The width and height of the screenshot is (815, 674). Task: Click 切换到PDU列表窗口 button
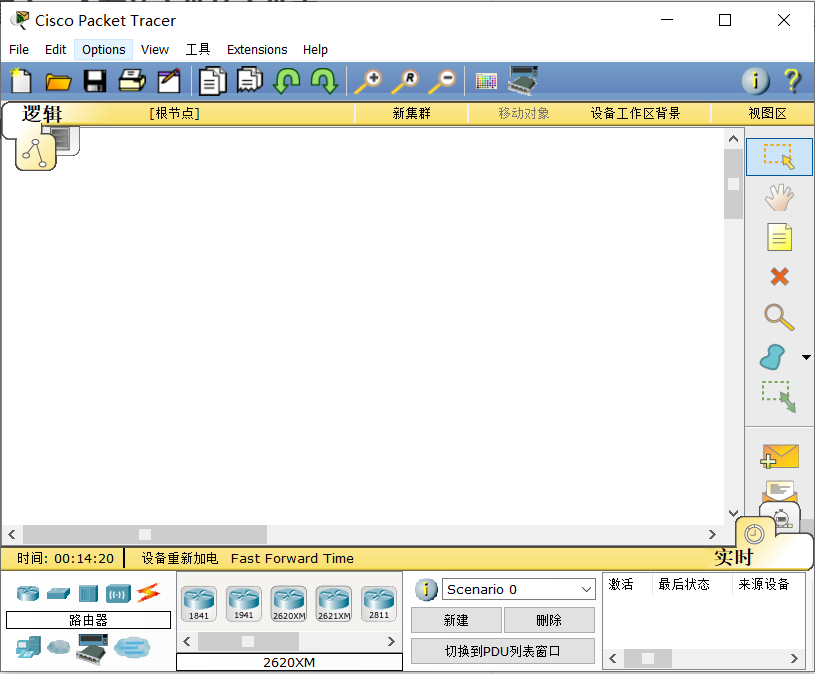coord(503,651)
